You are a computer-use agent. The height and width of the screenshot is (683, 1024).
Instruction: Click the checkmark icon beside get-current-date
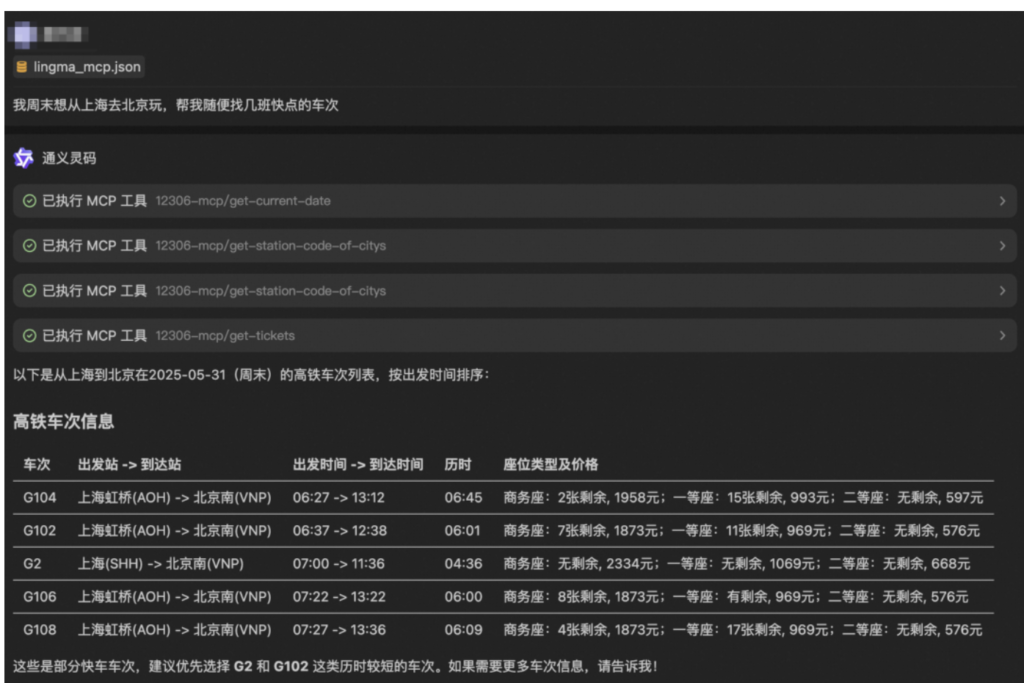pos(30,201)
